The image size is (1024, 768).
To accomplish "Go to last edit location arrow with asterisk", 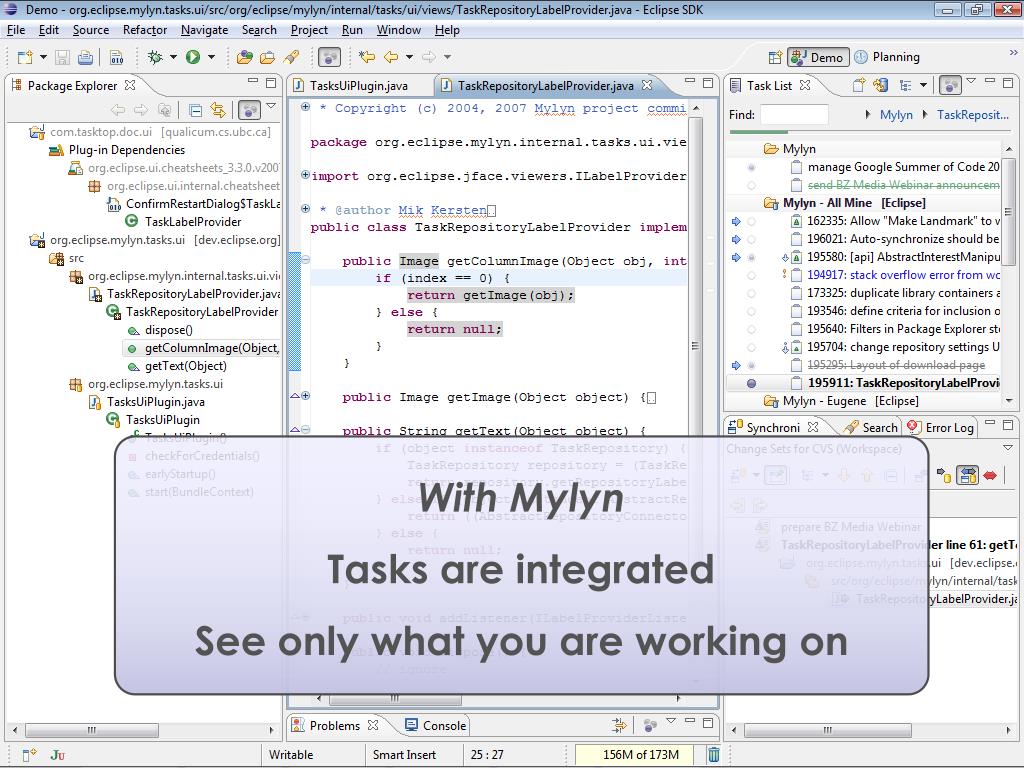I will (367, 57).
